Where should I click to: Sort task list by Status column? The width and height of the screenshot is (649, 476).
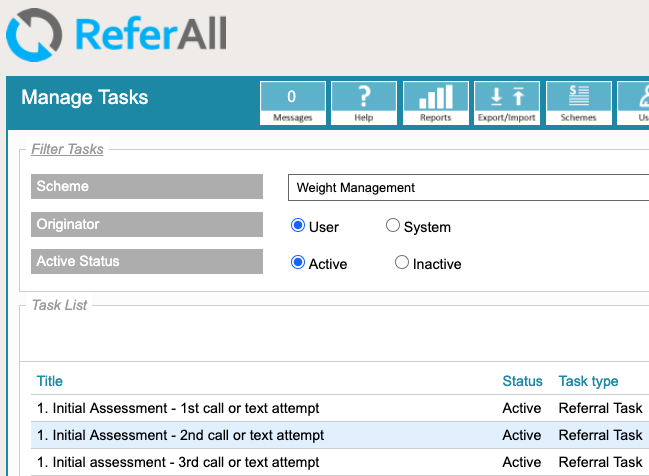tap(522, 381)
